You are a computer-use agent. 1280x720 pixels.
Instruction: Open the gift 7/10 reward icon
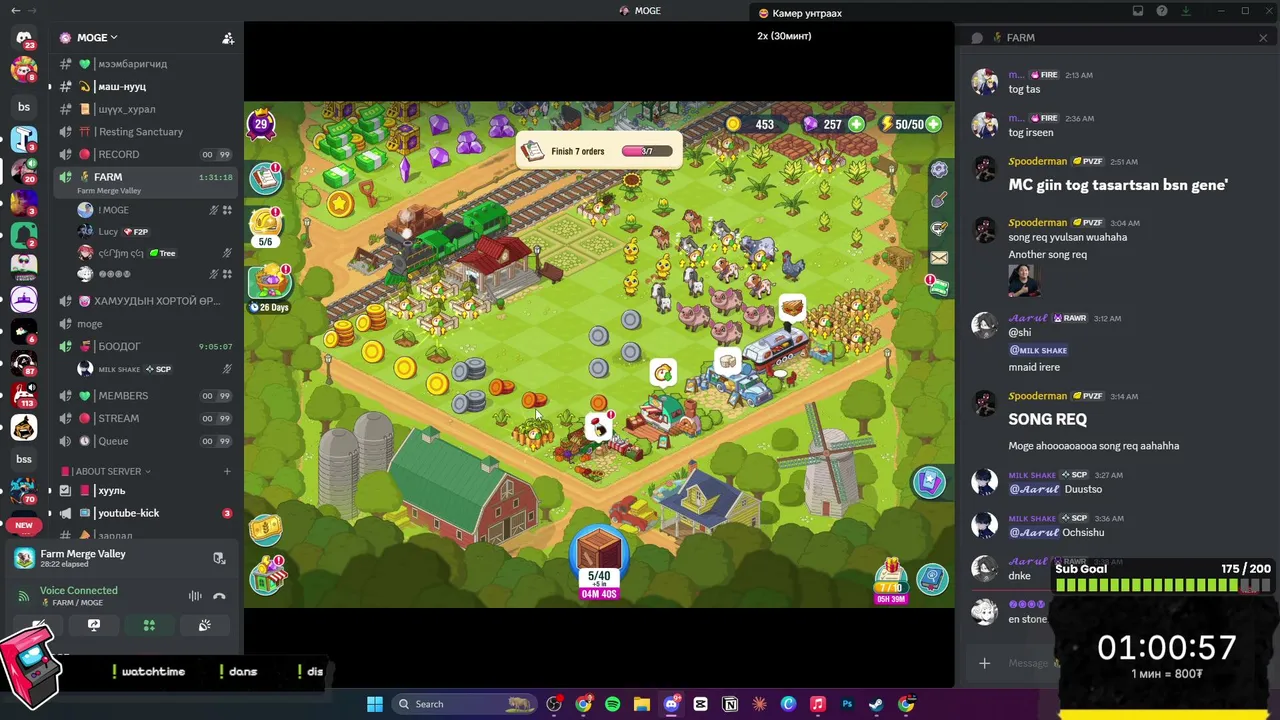(x=890, y=579)
